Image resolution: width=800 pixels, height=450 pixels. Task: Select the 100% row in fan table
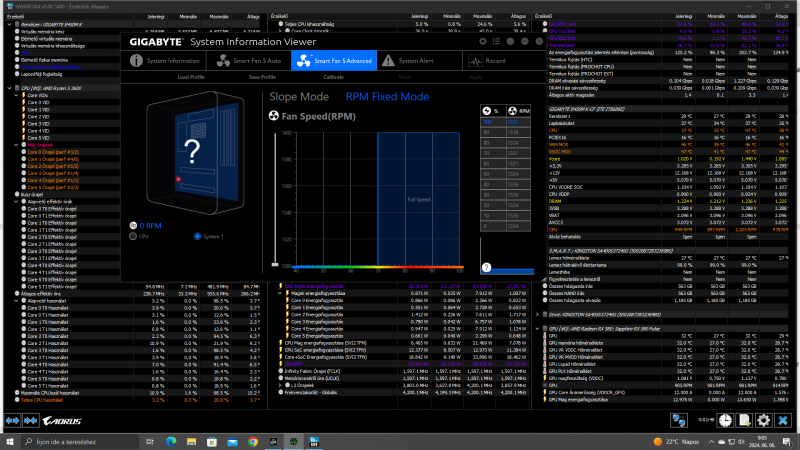click(505, 122)
